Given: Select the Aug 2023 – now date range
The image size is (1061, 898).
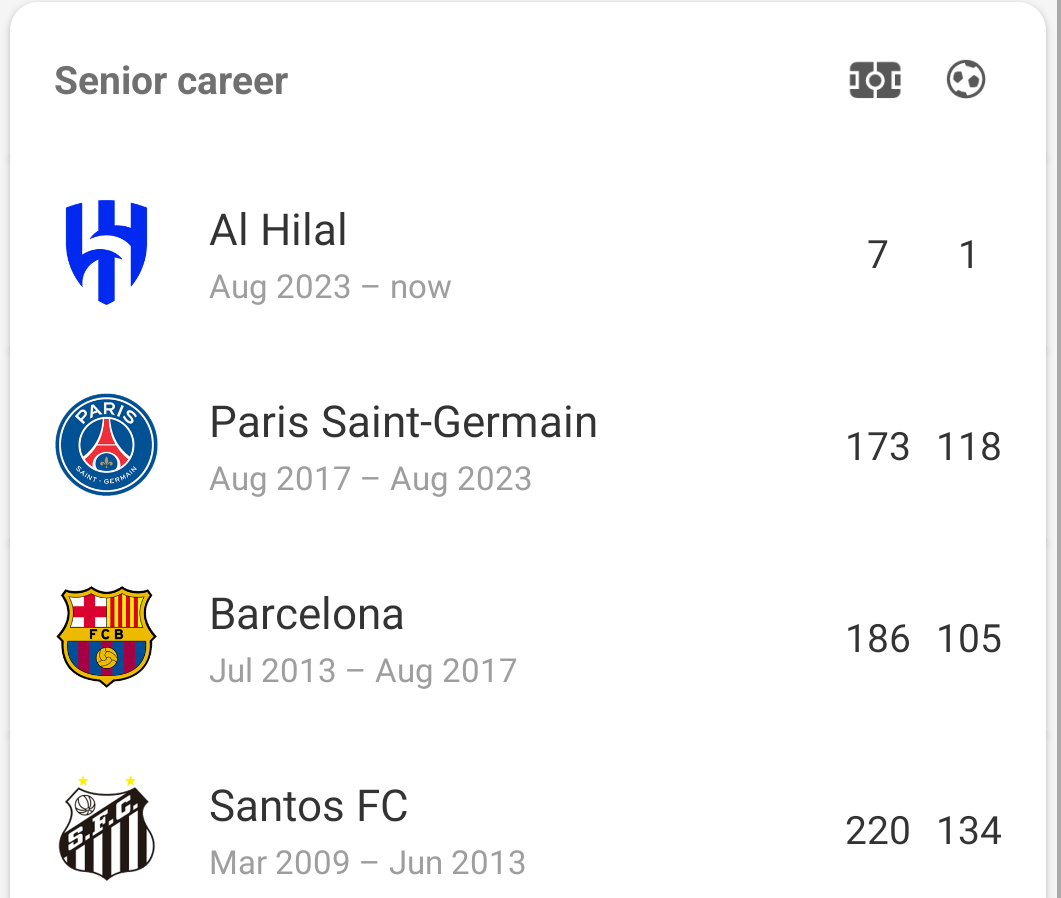Looking at the screenshot, I should (x=330, y=287).
